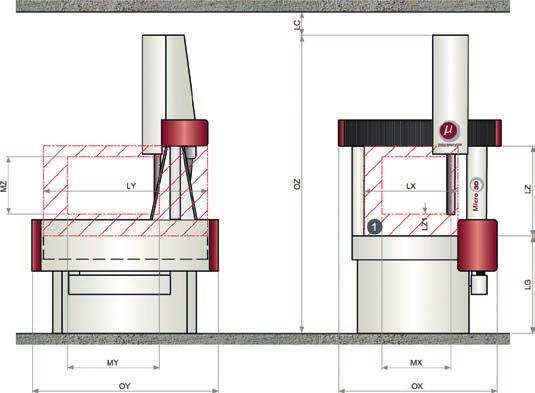The image size is (535, 393).
Task: Click the LZ dimension label
Action: (x=528, y=189)
